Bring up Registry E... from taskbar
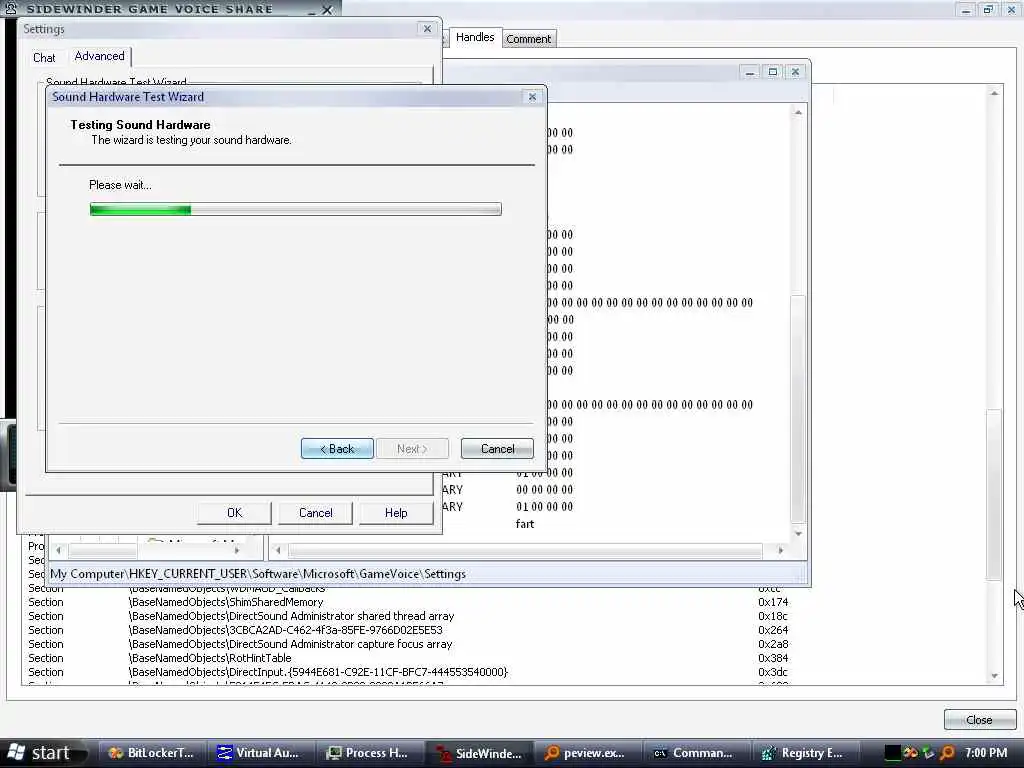1024x768 pixels. point(806,753)
